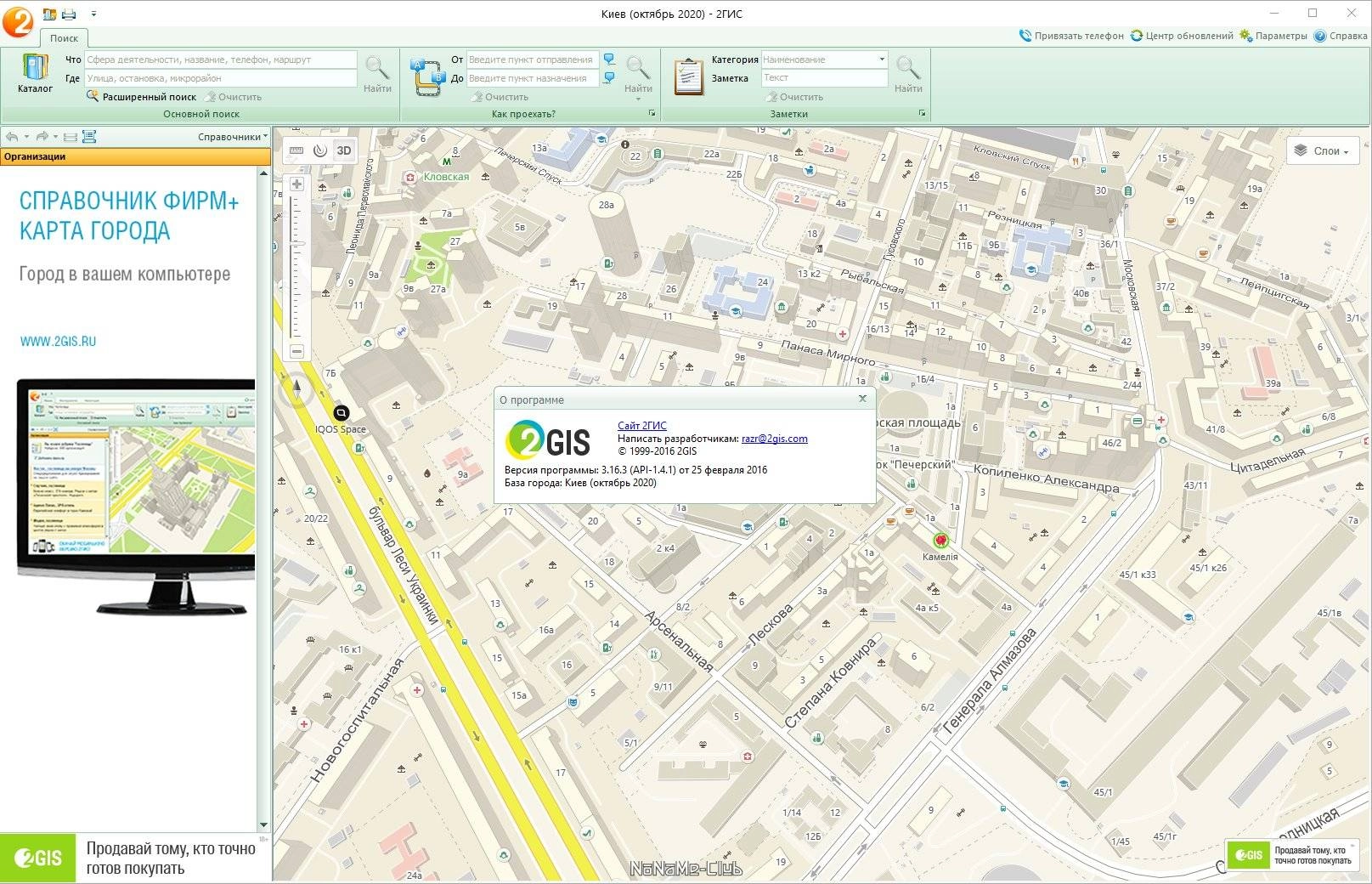
Task: Select the ruler measurement tool on map
Action: (296, 150)
